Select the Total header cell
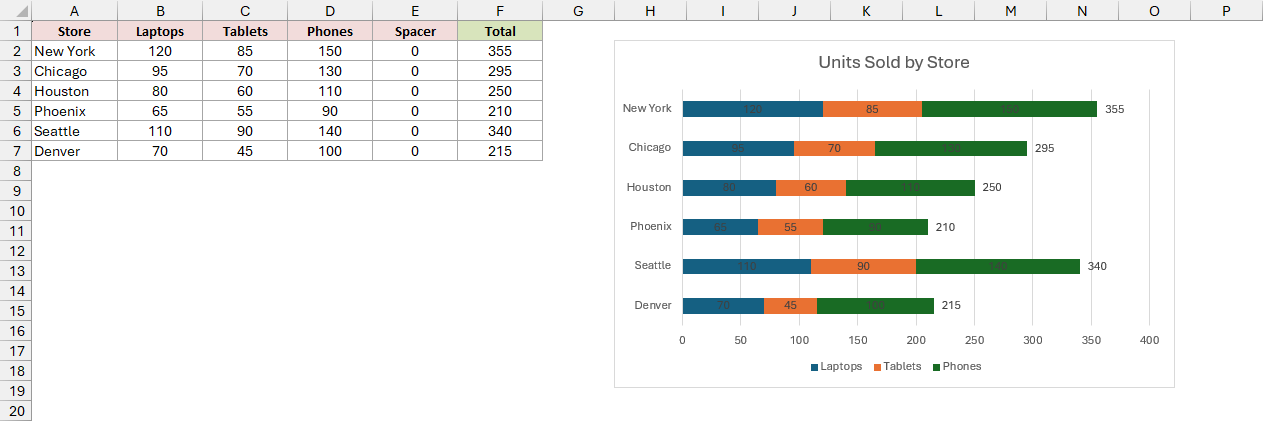The width and height of the screenshot is (1263, 421). (500, 31)
